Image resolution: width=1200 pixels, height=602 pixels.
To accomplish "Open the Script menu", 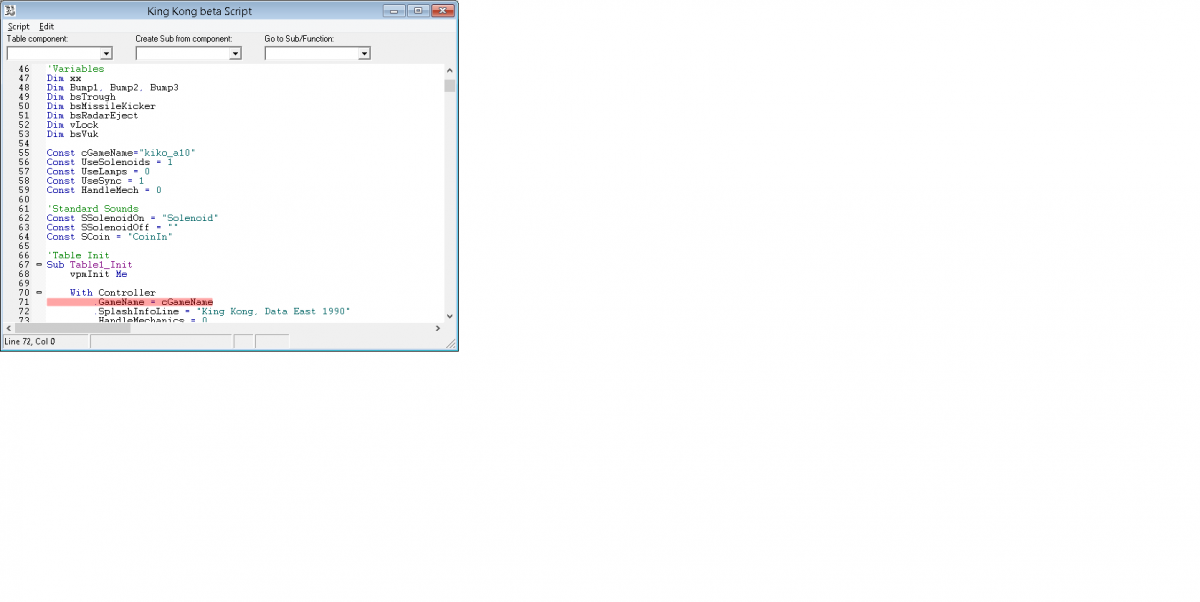I will coord(18,26).
